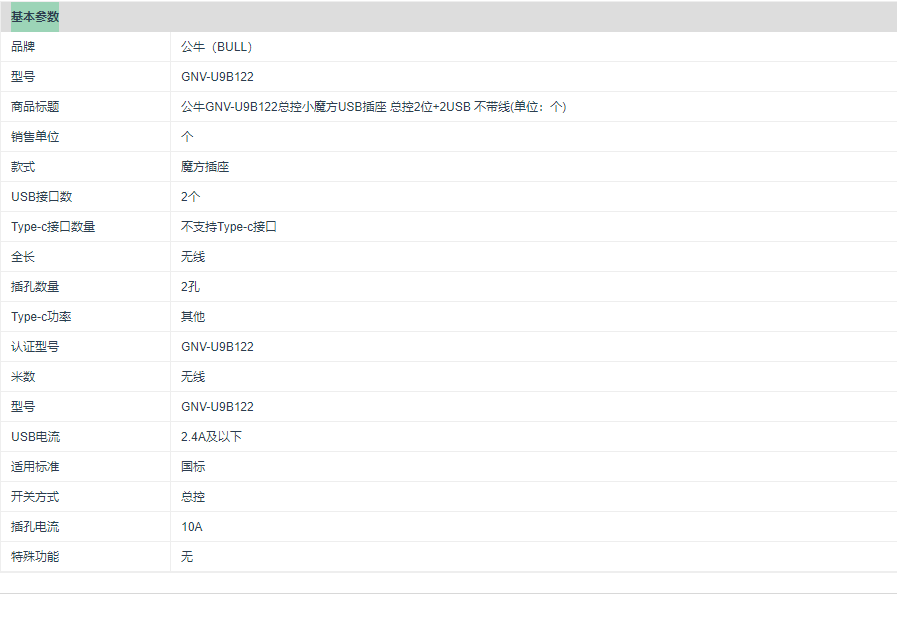The height and width of the screenshot is (617, 897).
Task: Select the USB接口数 label
Action: (x=41, y=197)
